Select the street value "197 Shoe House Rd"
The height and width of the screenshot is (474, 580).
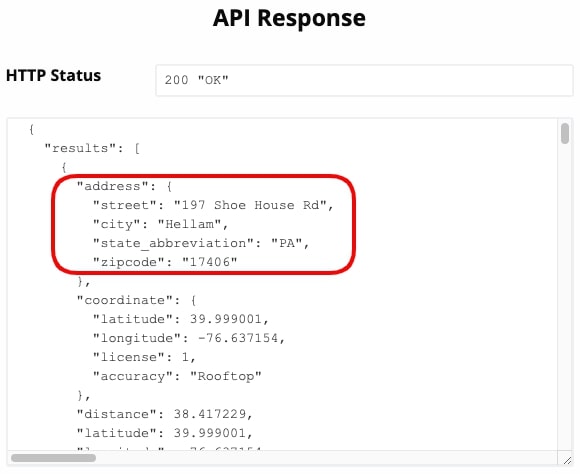point(250,205)
